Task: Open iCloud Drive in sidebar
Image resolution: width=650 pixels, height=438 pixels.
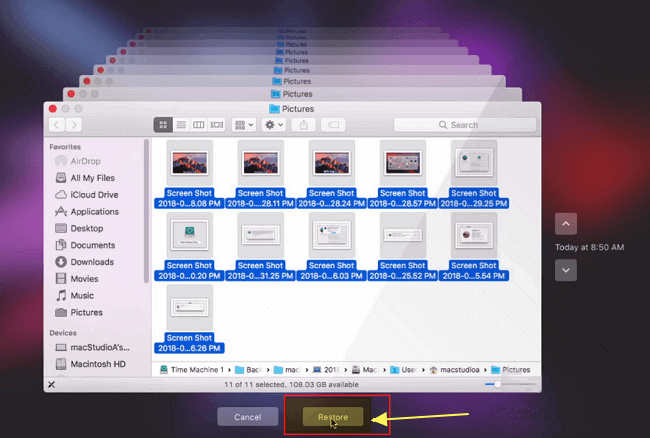Action: point(87,195)
